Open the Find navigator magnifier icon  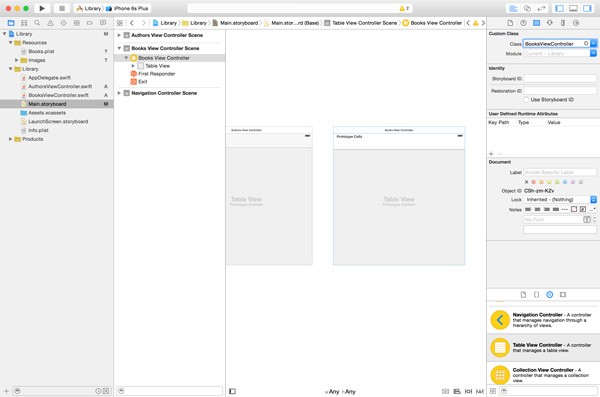pos(37,23)
